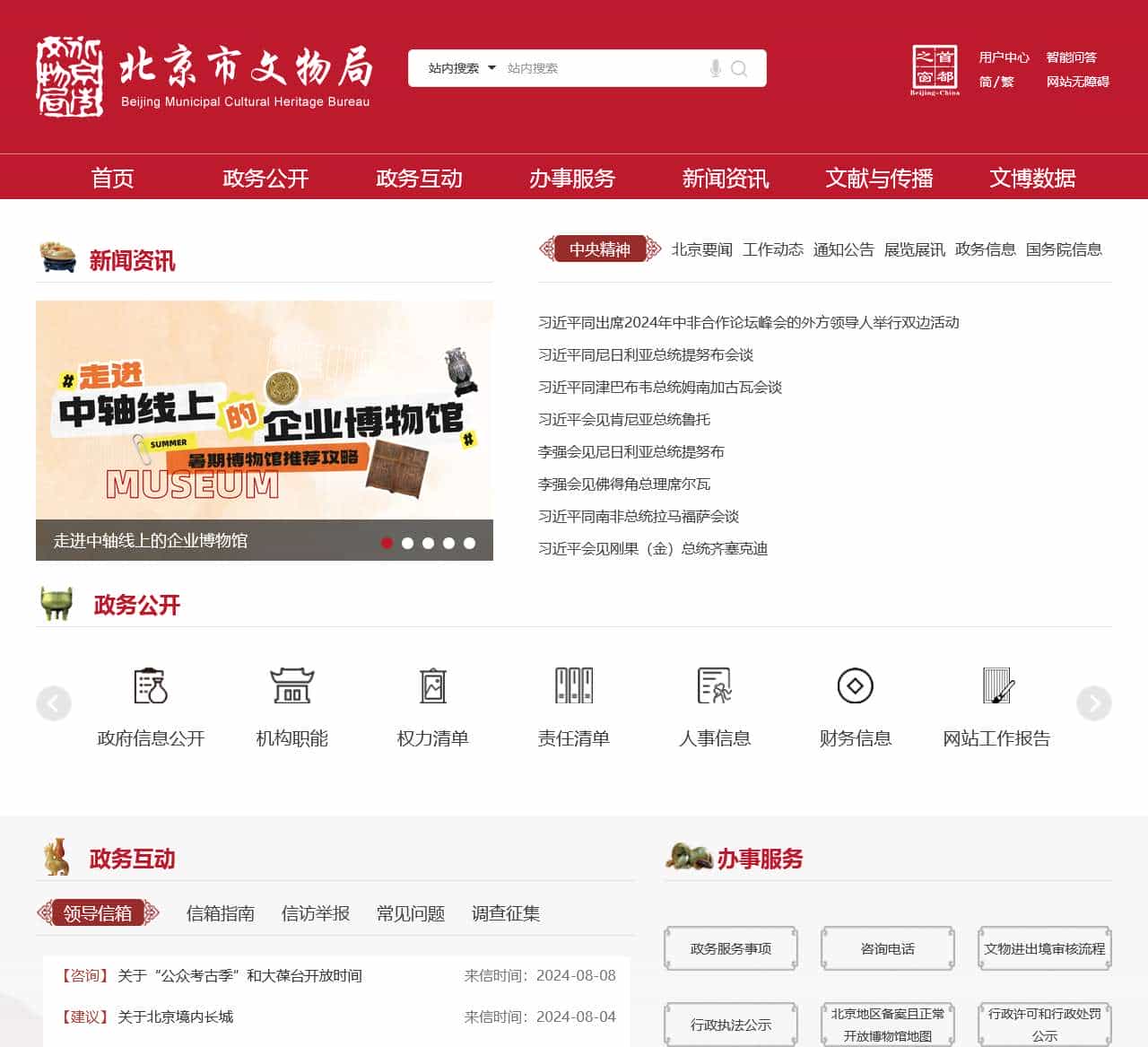
Task: Open the 机构职能 building icon
Action: click(291, 686)
